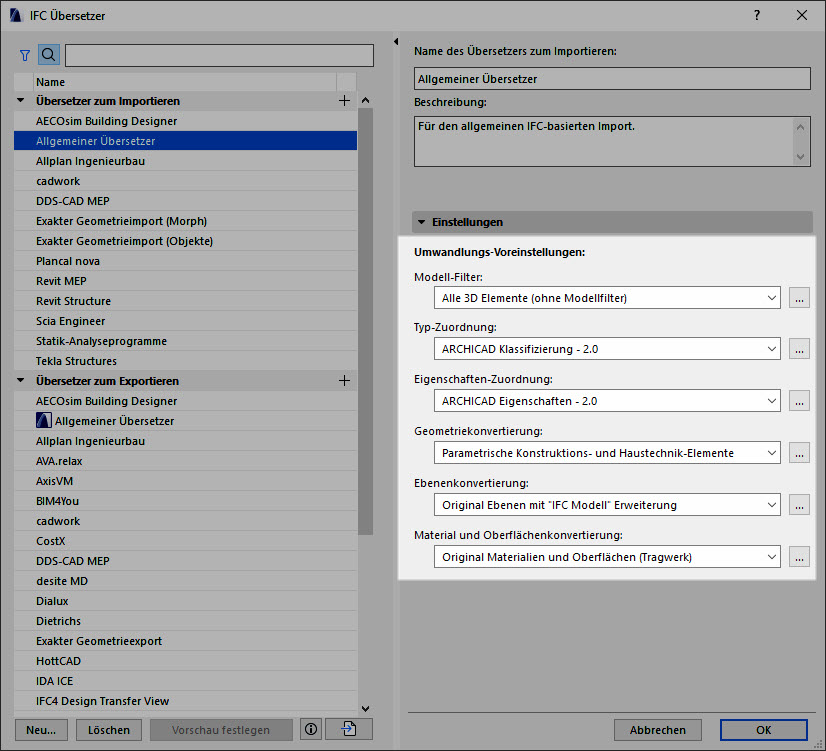This screenshot has width=826, height=751.
Task: Select Exakter Geometrieexport translator
Action: [185, 641]
